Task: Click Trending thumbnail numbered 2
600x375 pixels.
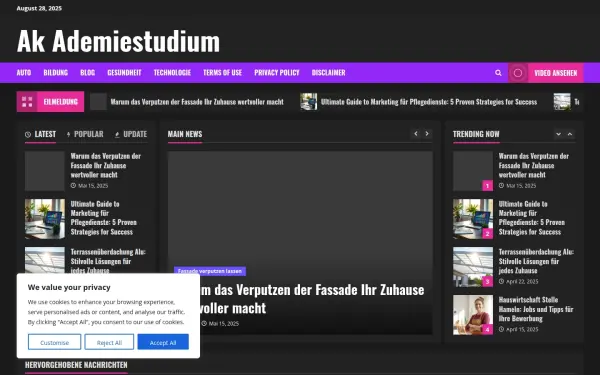Action: pyautogui.click(x=473, y=219)
